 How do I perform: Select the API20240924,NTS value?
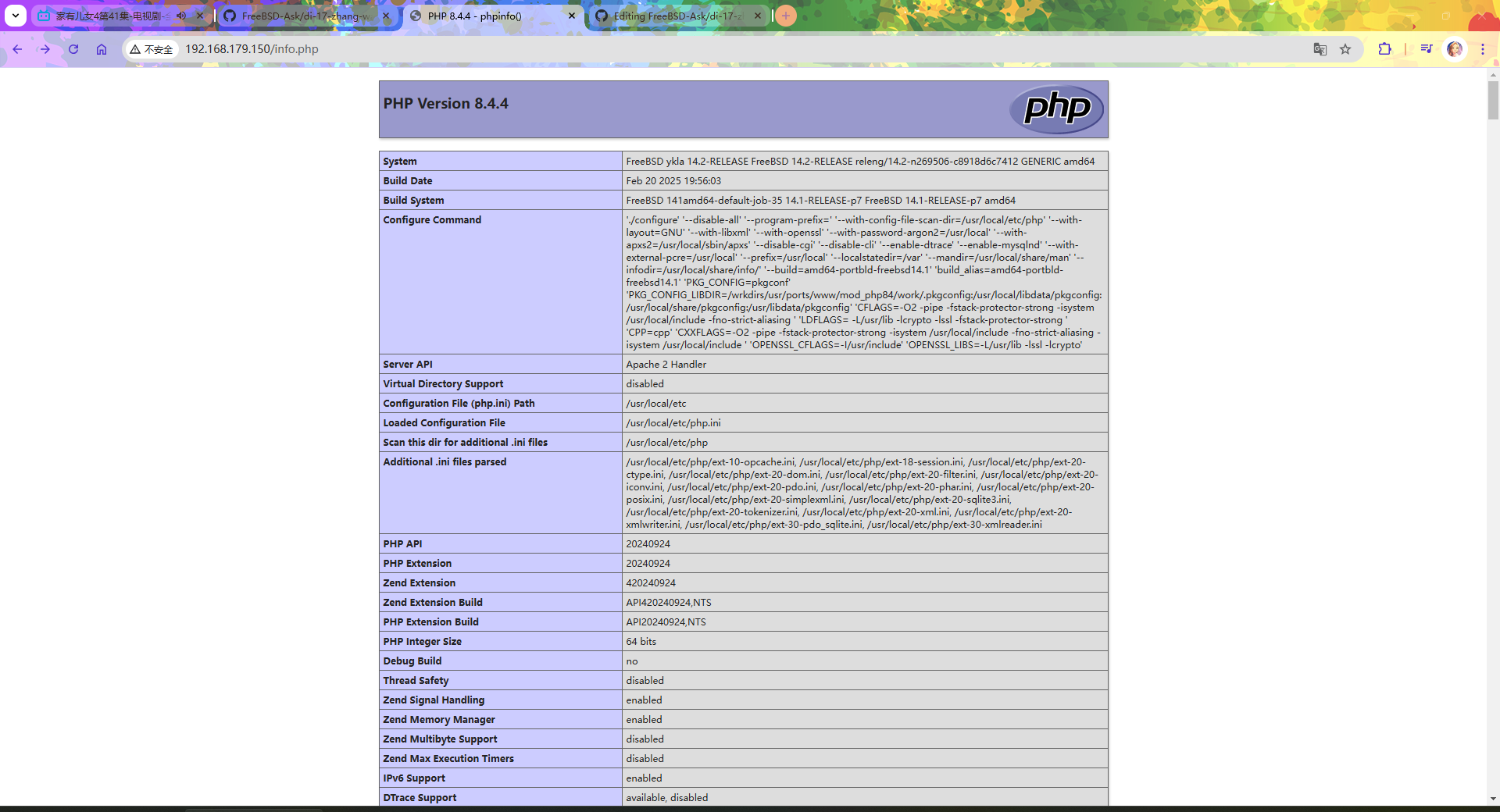tap(666, 622)
